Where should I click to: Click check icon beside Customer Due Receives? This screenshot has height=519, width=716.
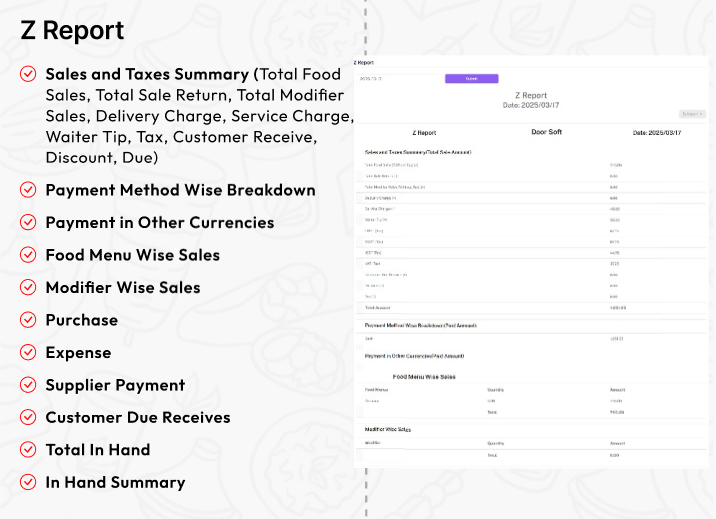click(x=28, y=417)
